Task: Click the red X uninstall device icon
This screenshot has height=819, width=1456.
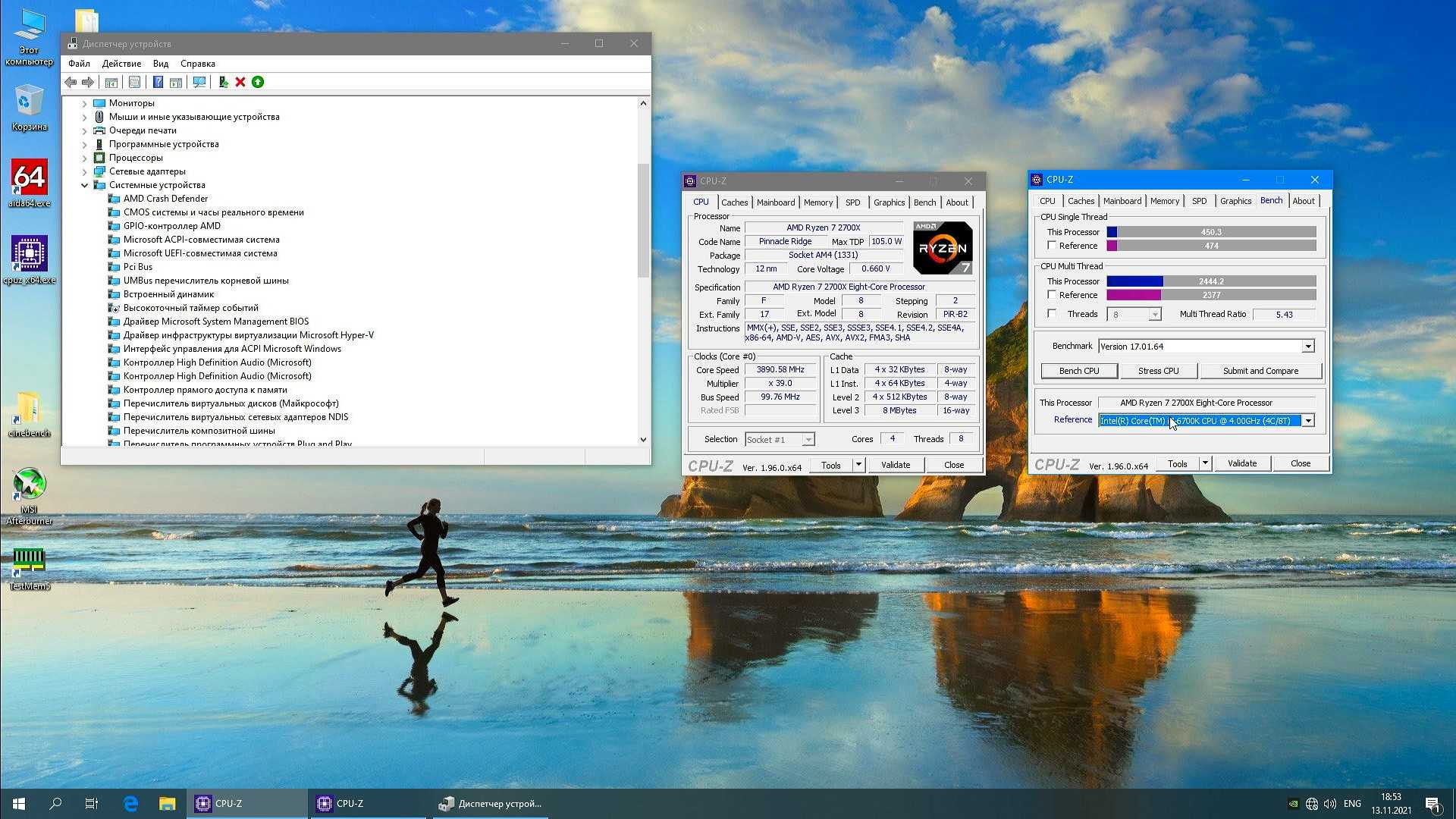Action: [x=240, y=82]
